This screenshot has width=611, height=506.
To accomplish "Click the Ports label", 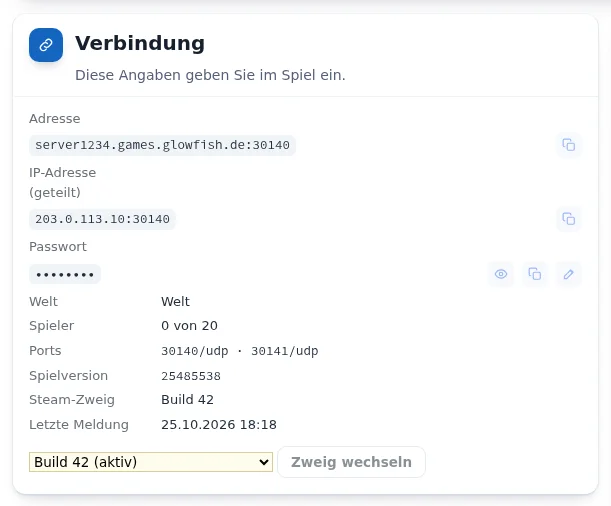I will [x=45, y=351].
